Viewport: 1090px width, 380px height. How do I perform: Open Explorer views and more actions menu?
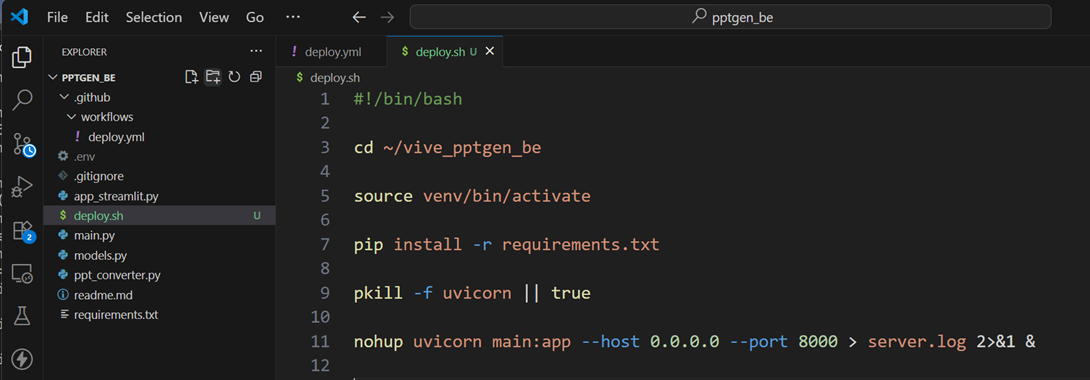point(257,51)
